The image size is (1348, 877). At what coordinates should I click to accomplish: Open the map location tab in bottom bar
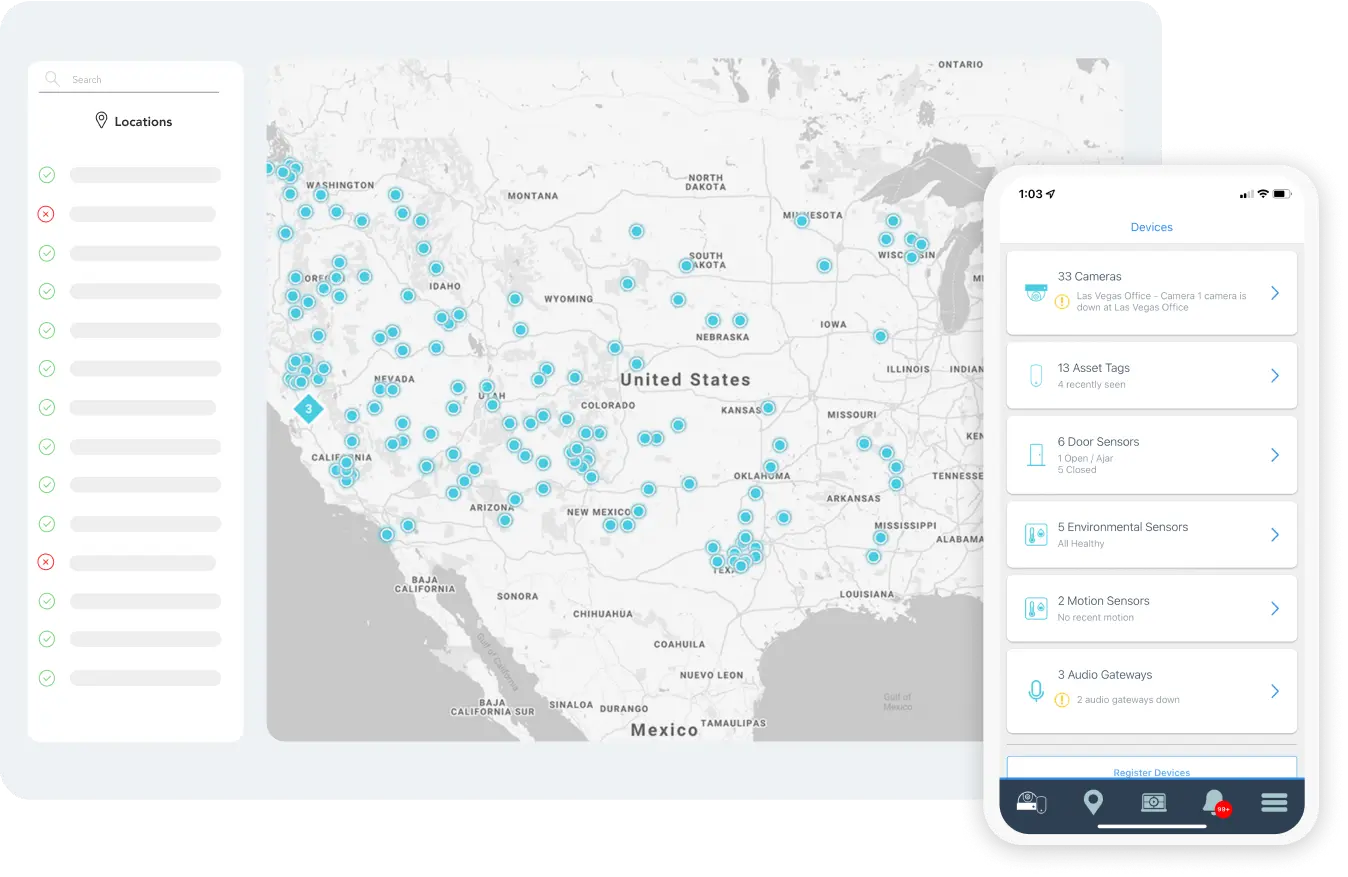(1093, 802)
